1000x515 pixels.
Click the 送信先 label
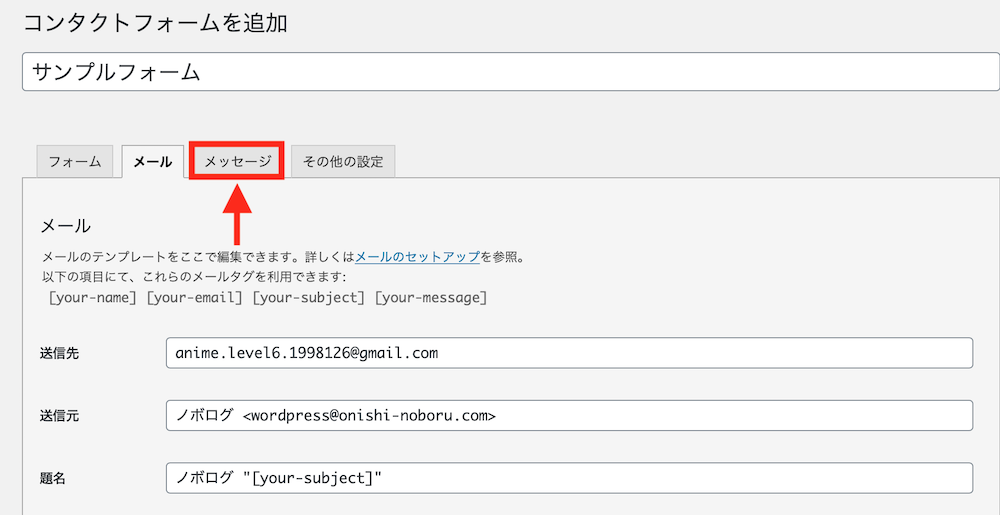click(x=59, y=353)
